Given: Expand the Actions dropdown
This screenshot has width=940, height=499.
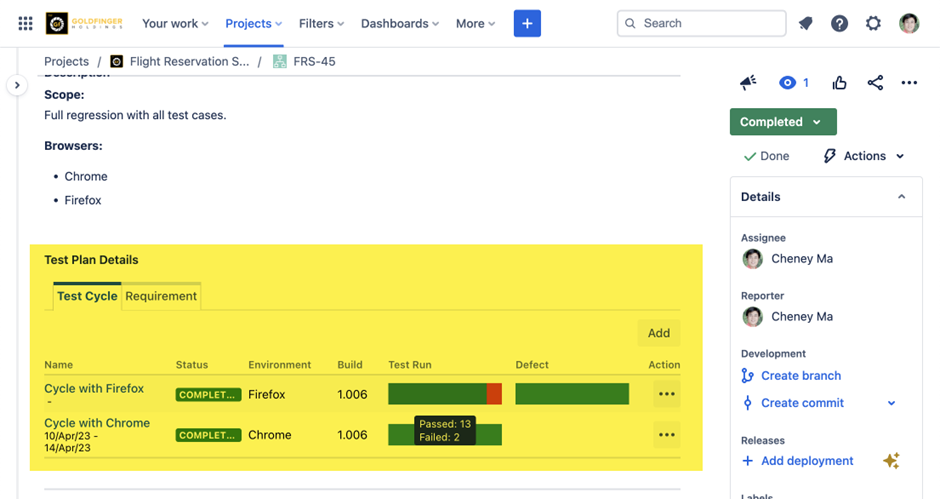Looking at the screenshot, I should tap(864, 156).
